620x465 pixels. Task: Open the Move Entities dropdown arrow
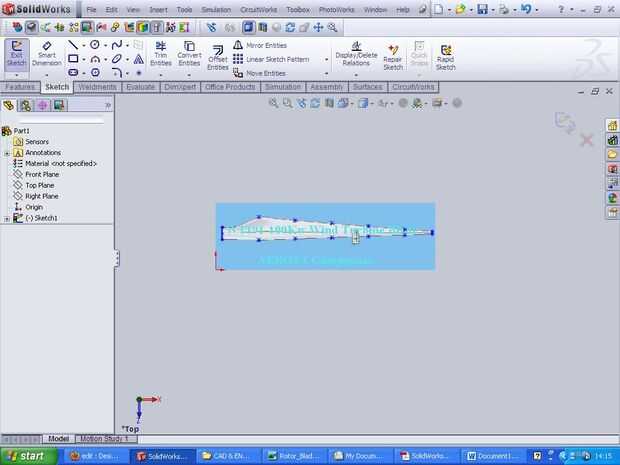coord(327,74)
